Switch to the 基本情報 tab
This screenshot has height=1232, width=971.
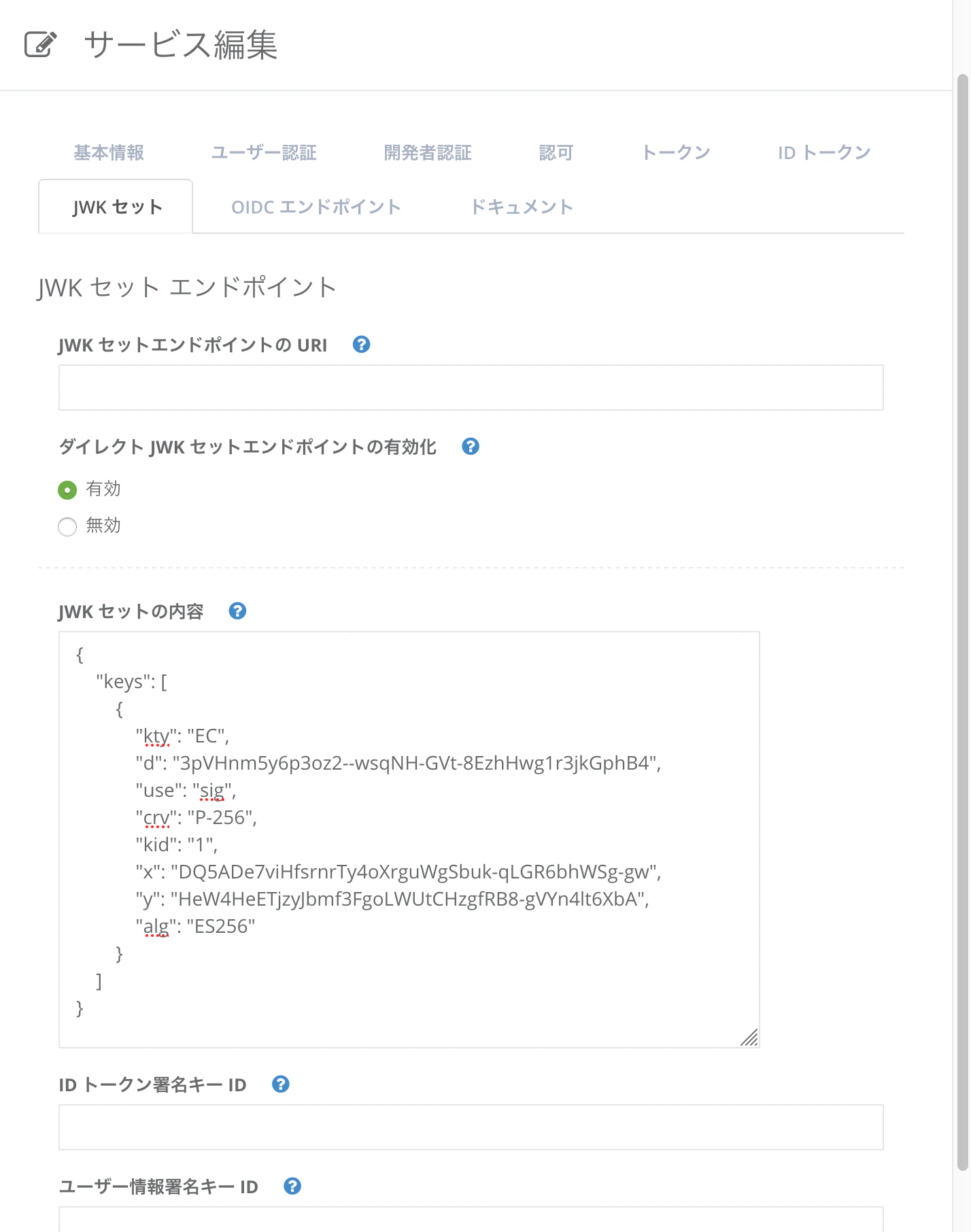[x=109, y=152]
